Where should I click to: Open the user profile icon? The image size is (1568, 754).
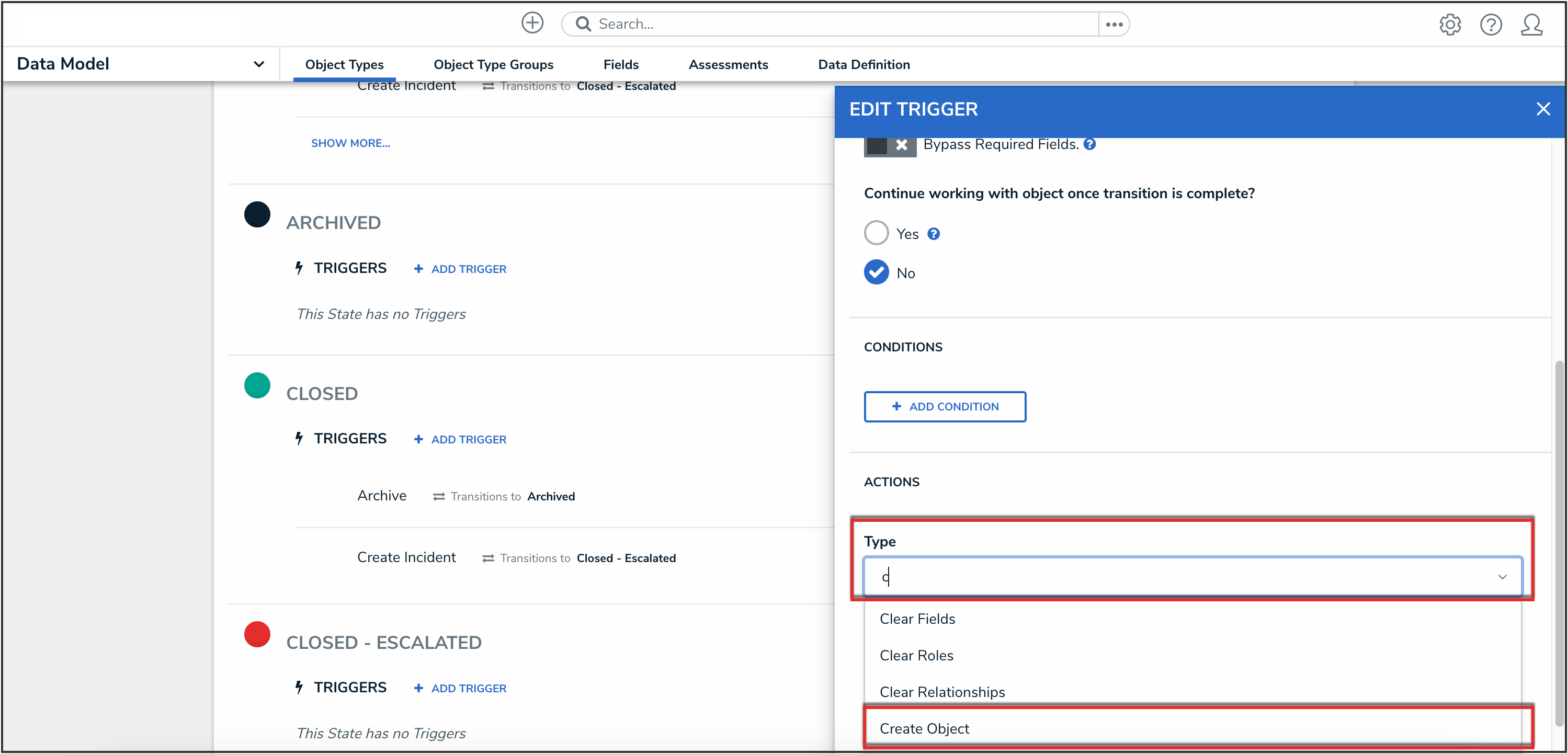click(1531, 25)
